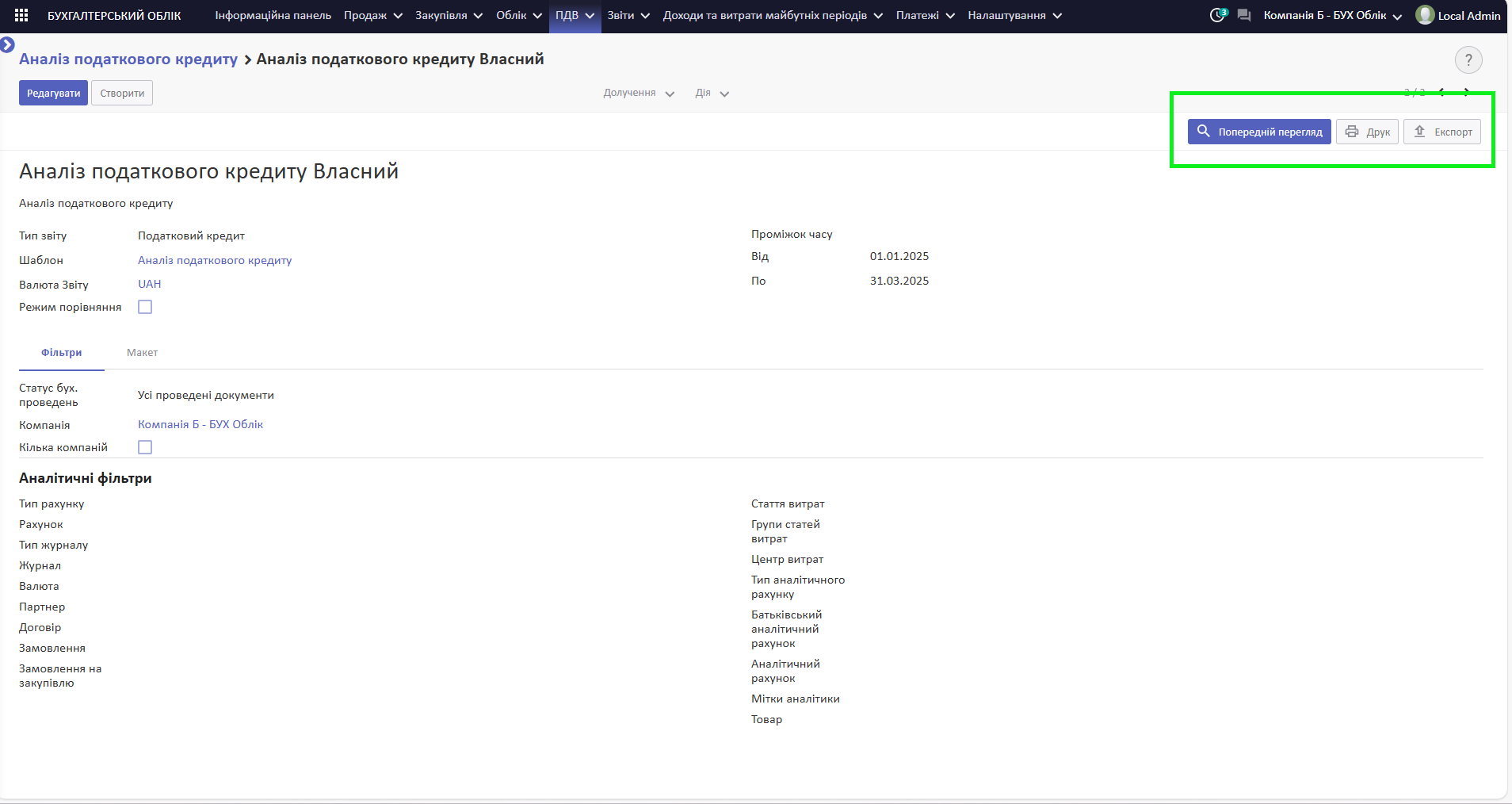Open the UAH currency link

(x=149, y=284)
